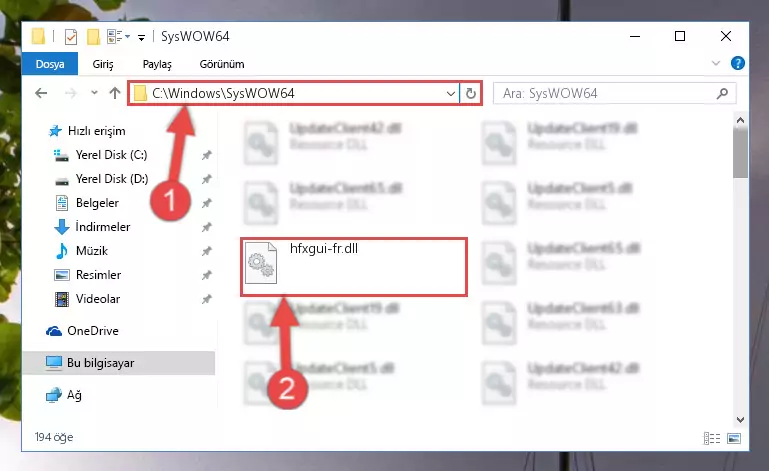Click the vertical scrollbar thumb

pyautogui.click(x=740, y=154)
